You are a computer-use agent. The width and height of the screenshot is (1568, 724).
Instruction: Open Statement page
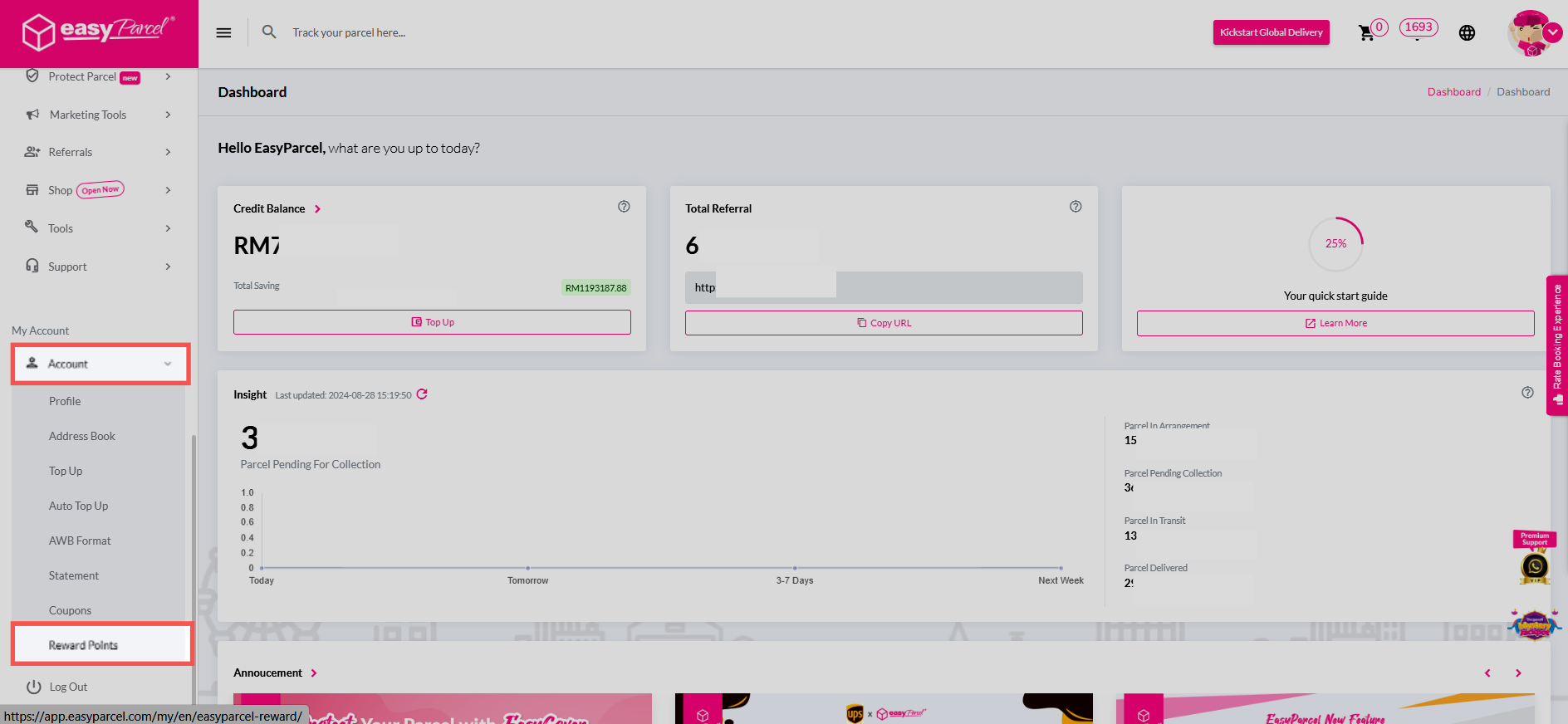click(x=74, y=575)
